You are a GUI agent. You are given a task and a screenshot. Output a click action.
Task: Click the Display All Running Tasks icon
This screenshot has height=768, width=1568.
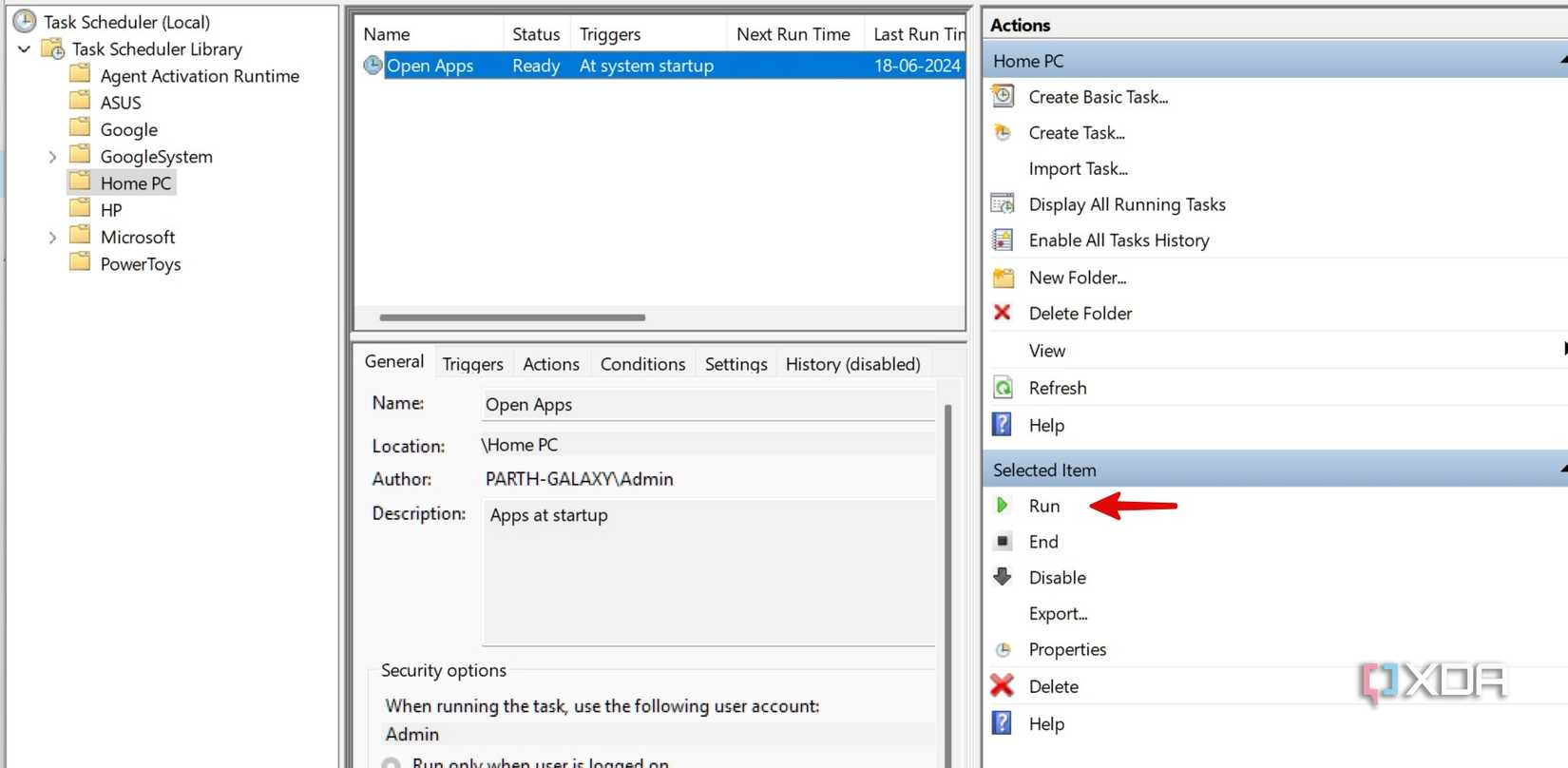(1003, 204)
